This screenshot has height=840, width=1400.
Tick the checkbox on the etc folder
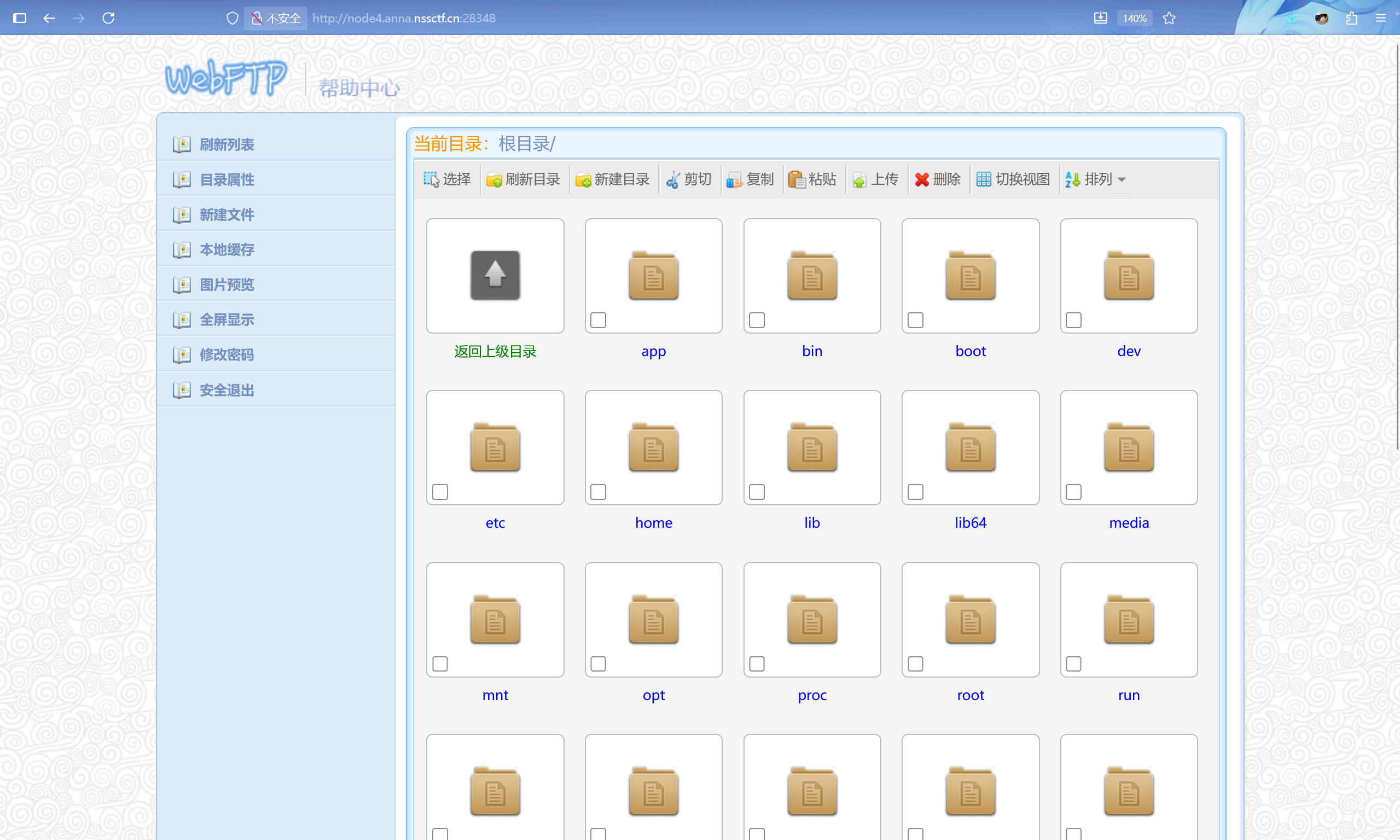click(440, 491)
